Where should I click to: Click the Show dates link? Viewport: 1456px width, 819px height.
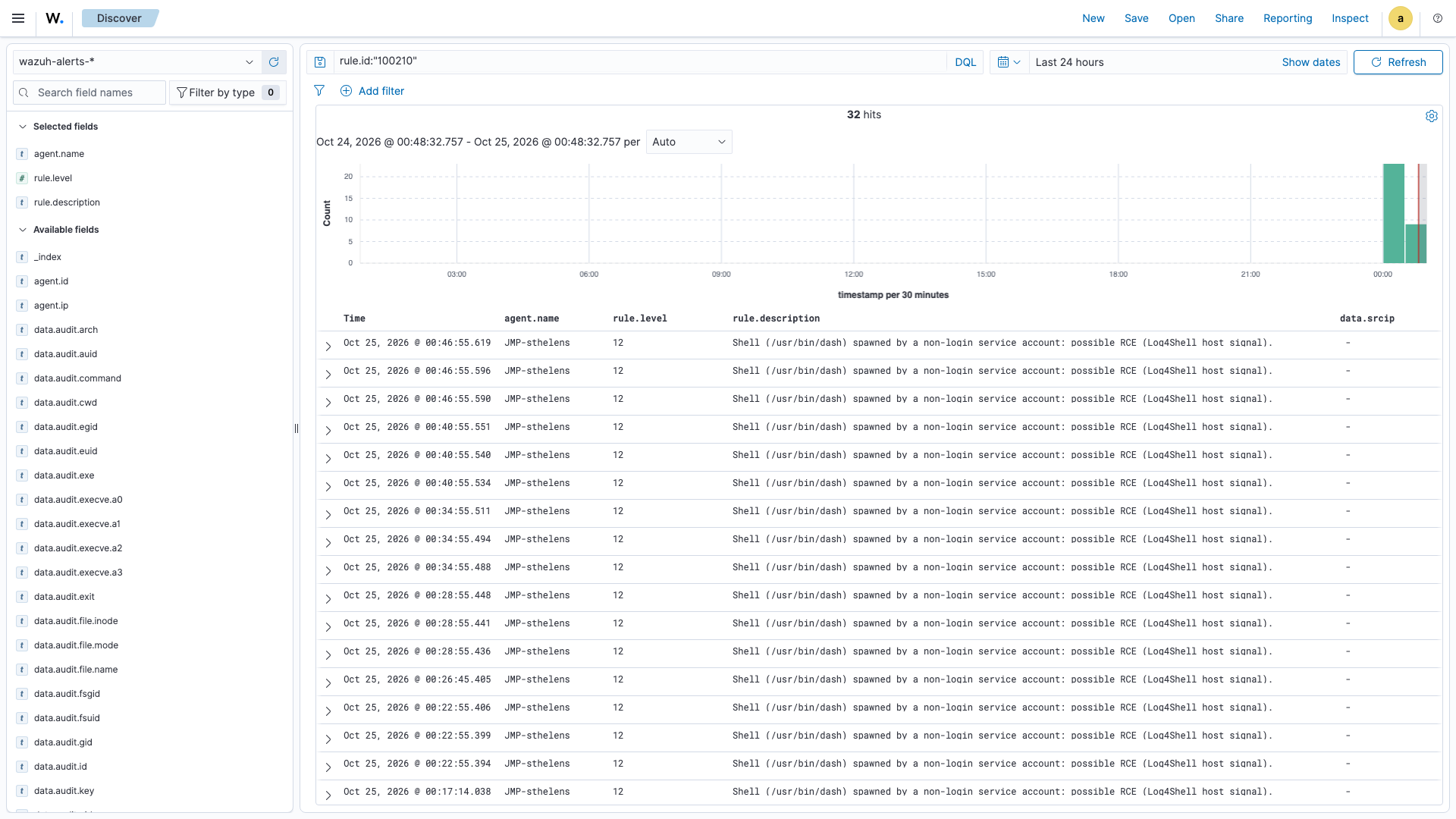[1310, 62]
